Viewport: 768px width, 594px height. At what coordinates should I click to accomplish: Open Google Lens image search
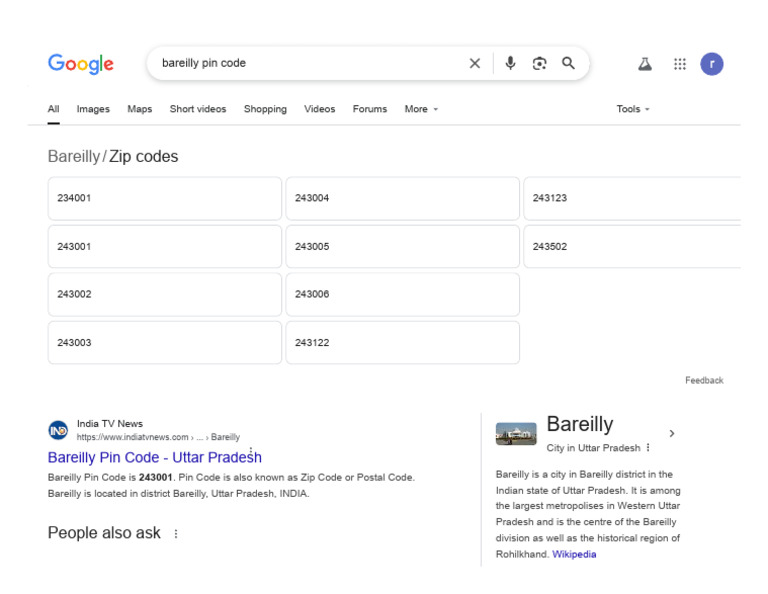(x=540, y=63)
